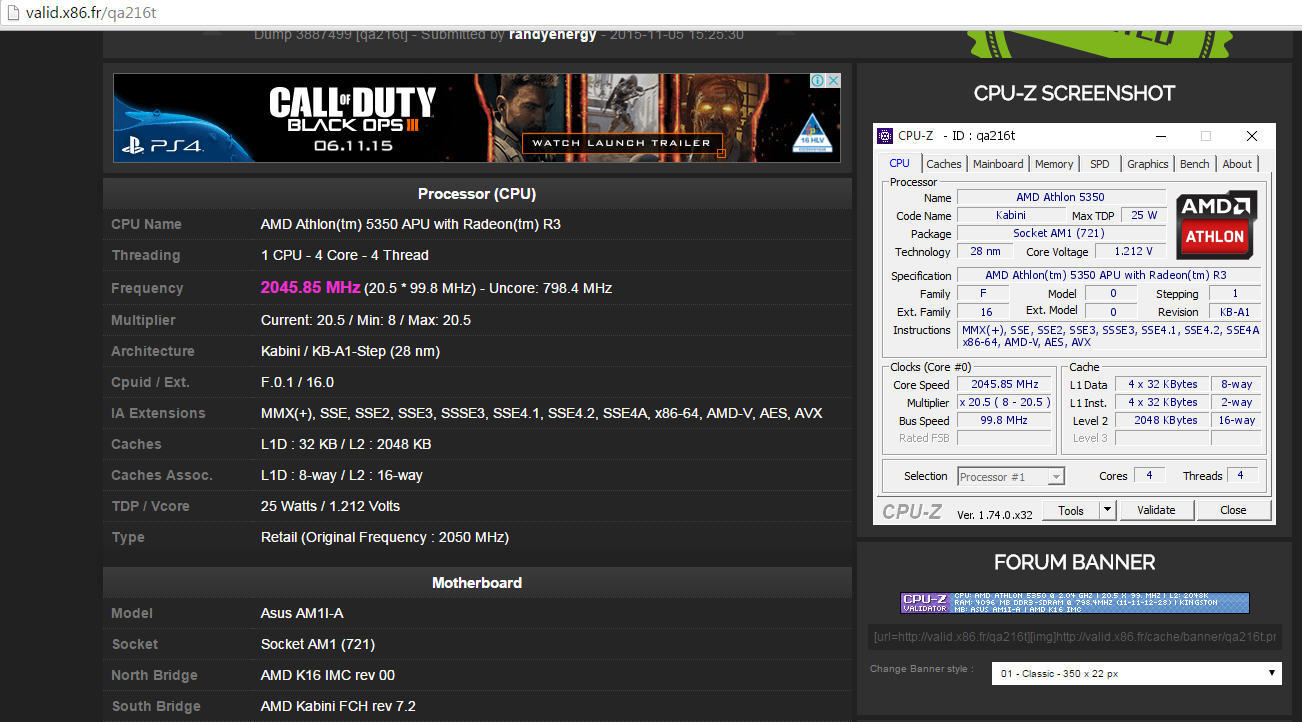Open the Processor #1 selection dropdown
This screenshot has width=1302, height=722.
click(x=1010, y=477)
